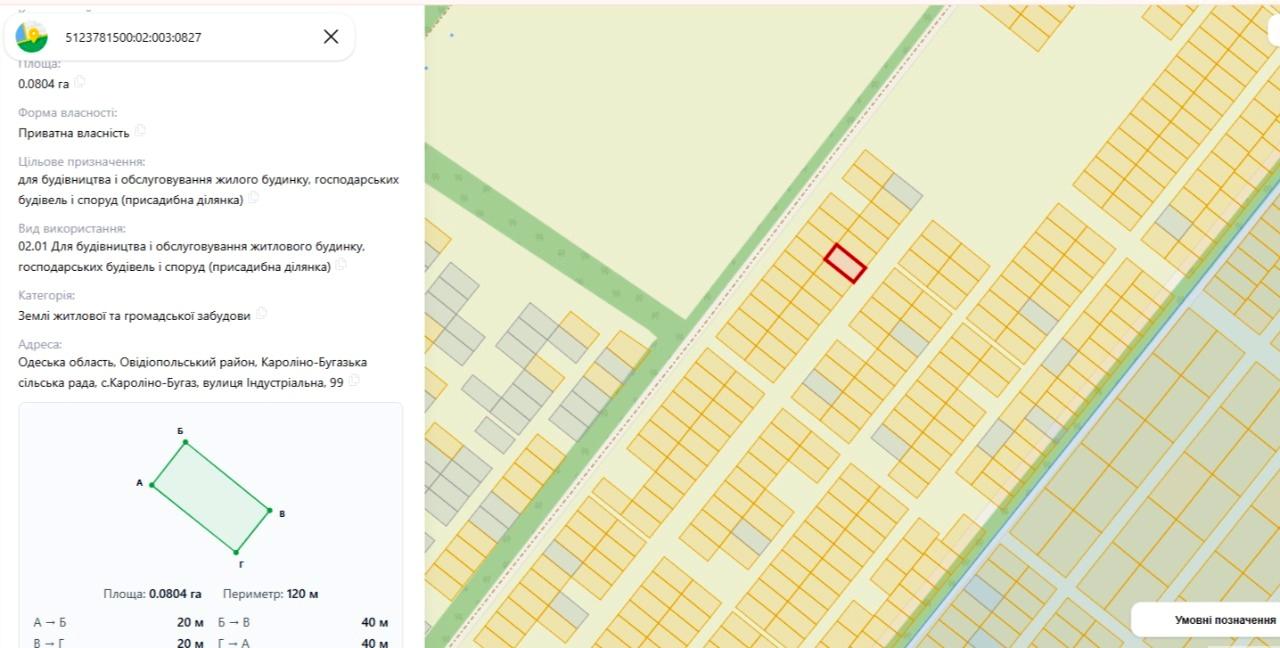Copy the area value 0.0804 га
Screen dimensions: 1280x648
click(81, 83)
